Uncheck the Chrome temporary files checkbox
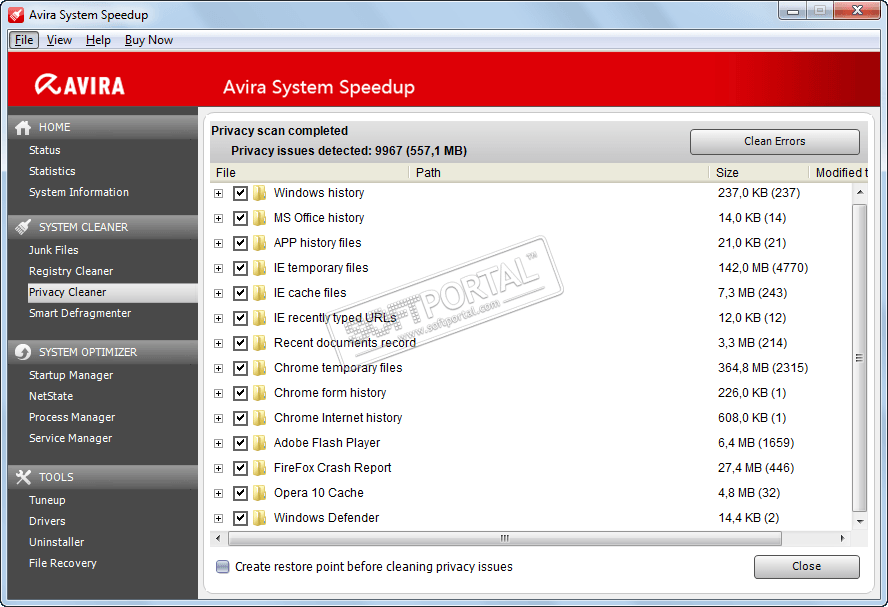Screen dimensions: 888x607 tap(240, 368)
